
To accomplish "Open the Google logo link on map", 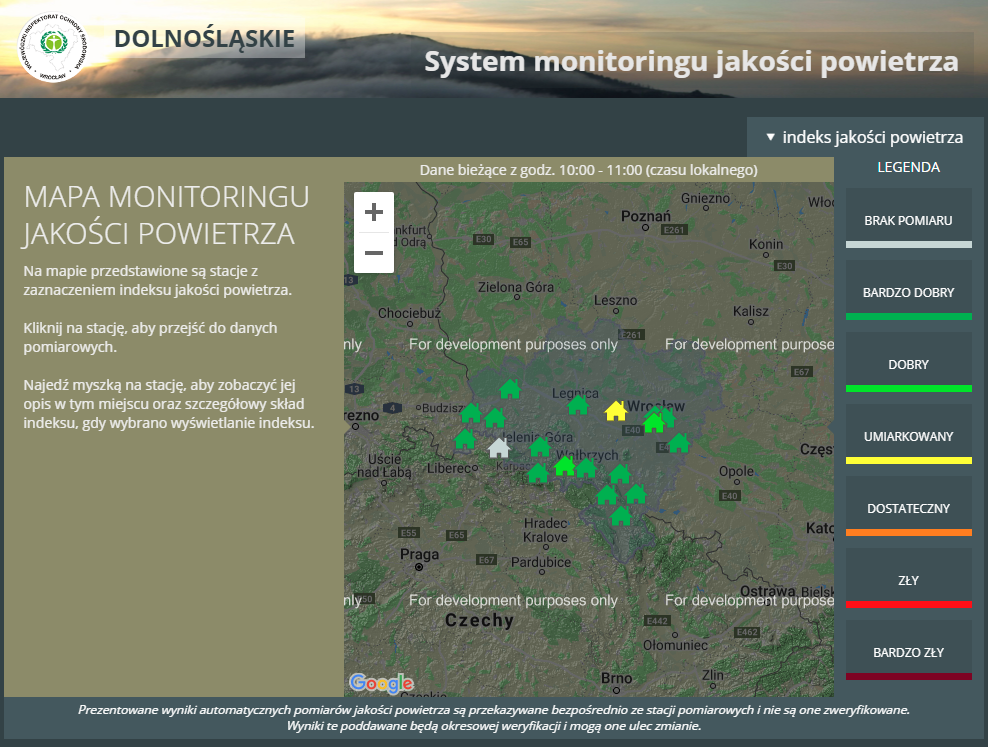I will click(380, 683).
